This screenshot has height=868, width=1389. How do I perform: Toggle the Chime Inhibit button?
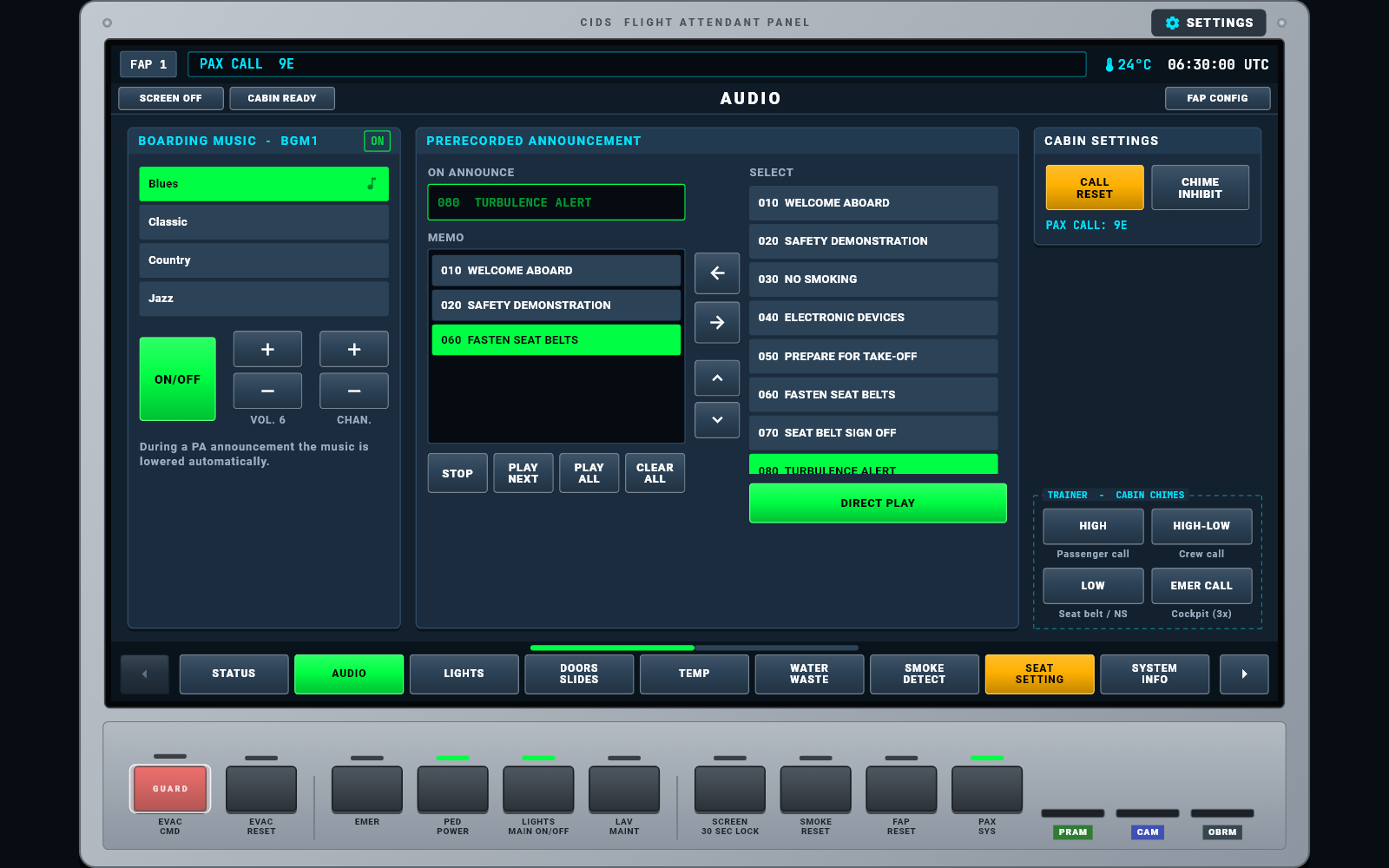point(1200,187)
